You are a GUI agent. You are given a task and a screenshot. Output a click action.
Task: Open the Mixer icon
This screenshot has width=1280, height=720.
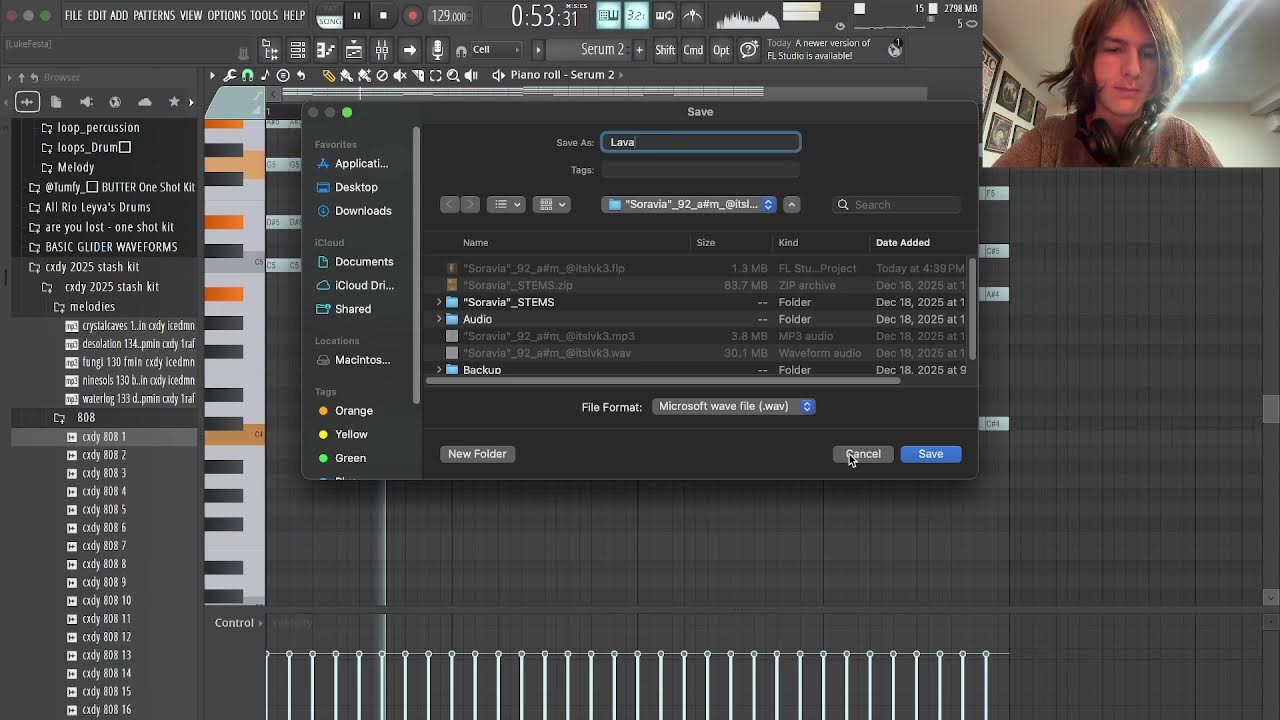pyautogui.click(x=381, y=50)
